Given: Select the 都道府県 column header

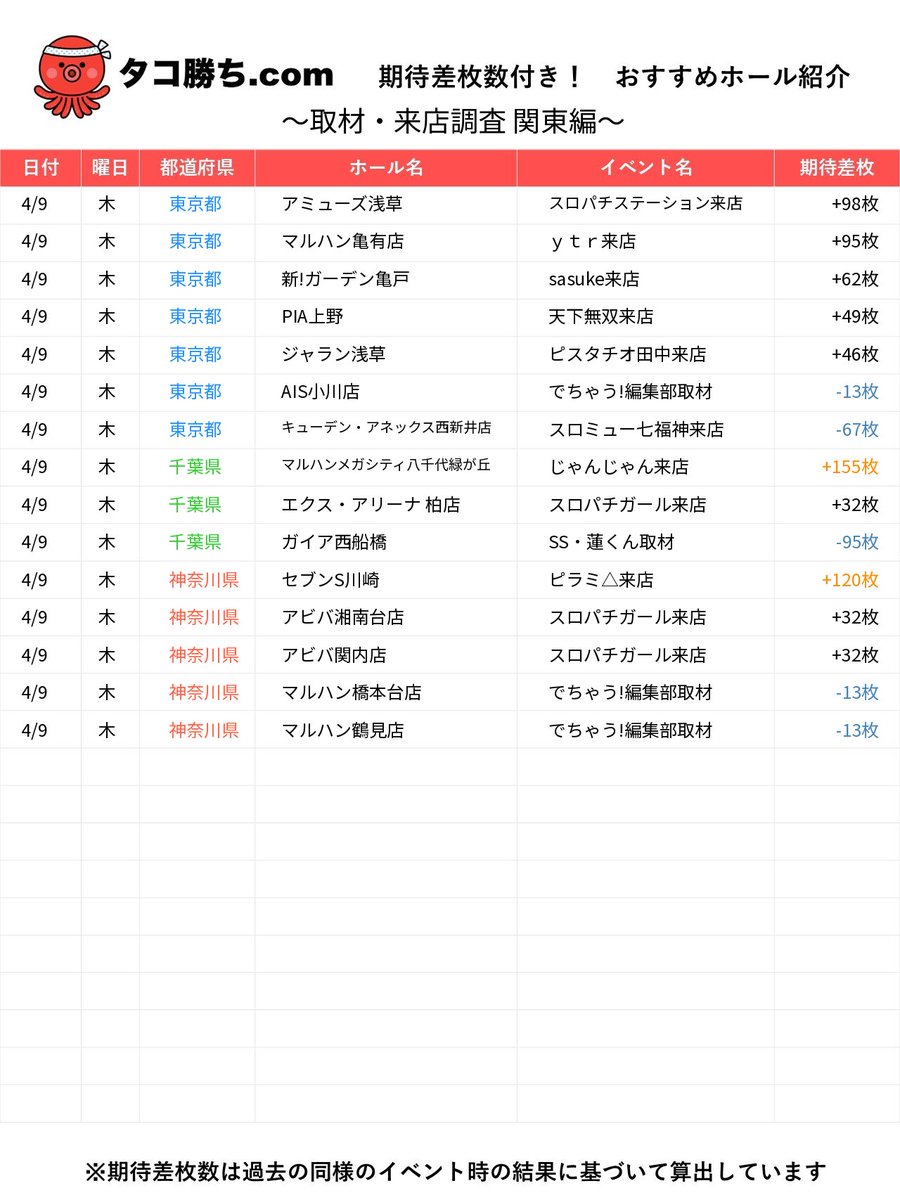Looking at the screenshot, I should click(196, 168).
